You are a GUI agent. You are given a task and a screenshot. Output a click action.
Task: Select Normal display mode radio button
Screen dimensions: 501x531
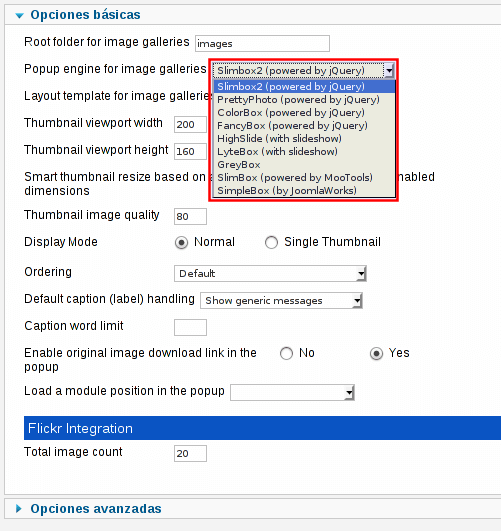[x=181, y=242]
